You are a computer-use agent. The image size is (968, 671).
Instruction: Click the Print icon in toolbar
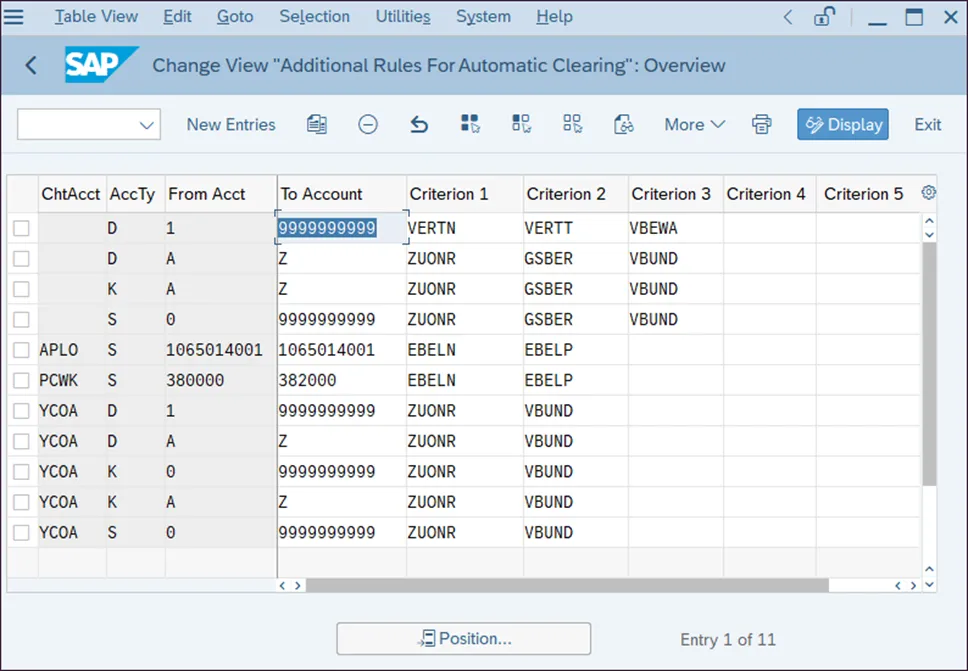pyautogui.click(x=762, y=124)
